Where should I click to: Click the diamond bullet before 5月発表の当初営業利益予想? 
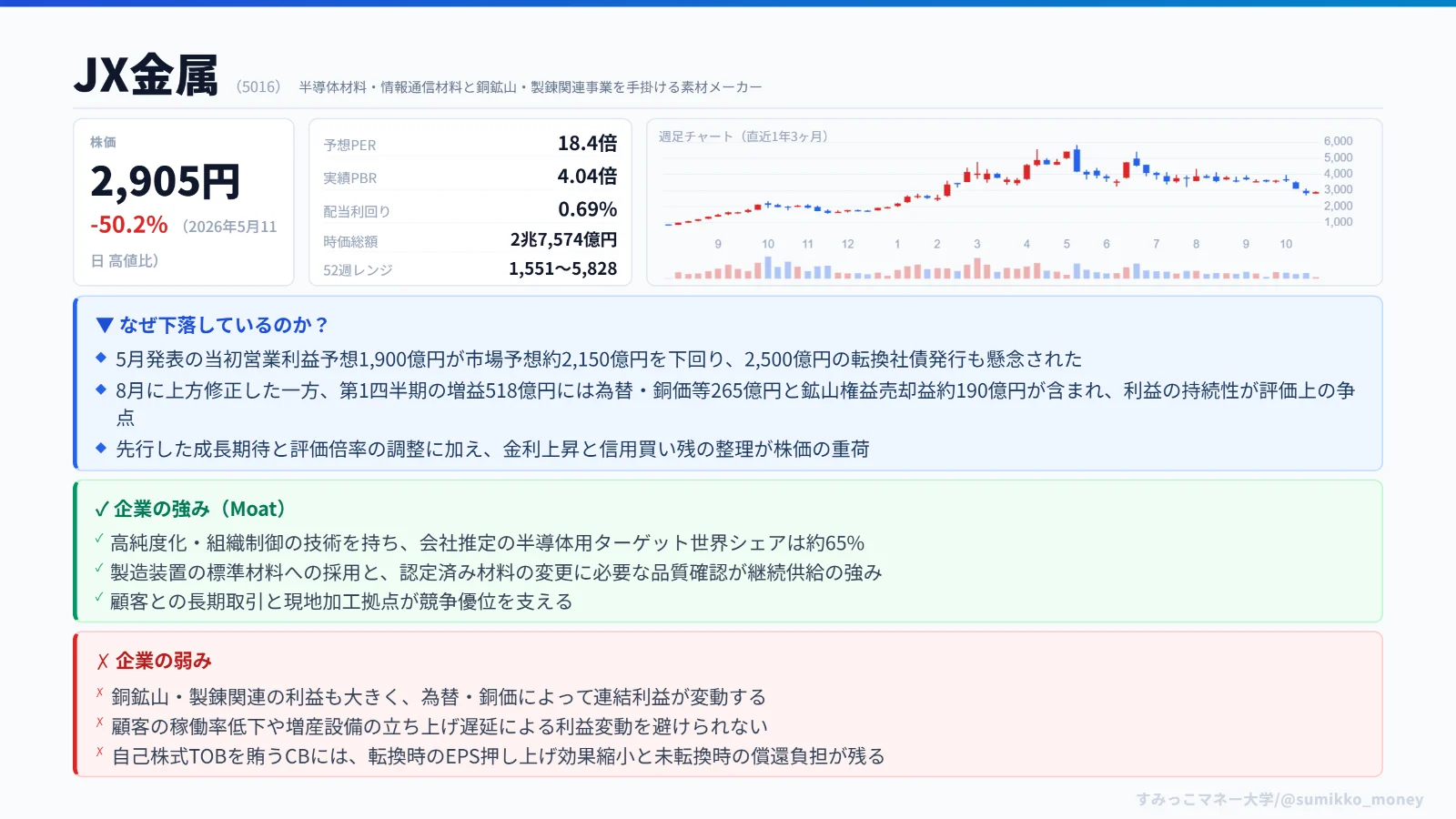[101, 358]
